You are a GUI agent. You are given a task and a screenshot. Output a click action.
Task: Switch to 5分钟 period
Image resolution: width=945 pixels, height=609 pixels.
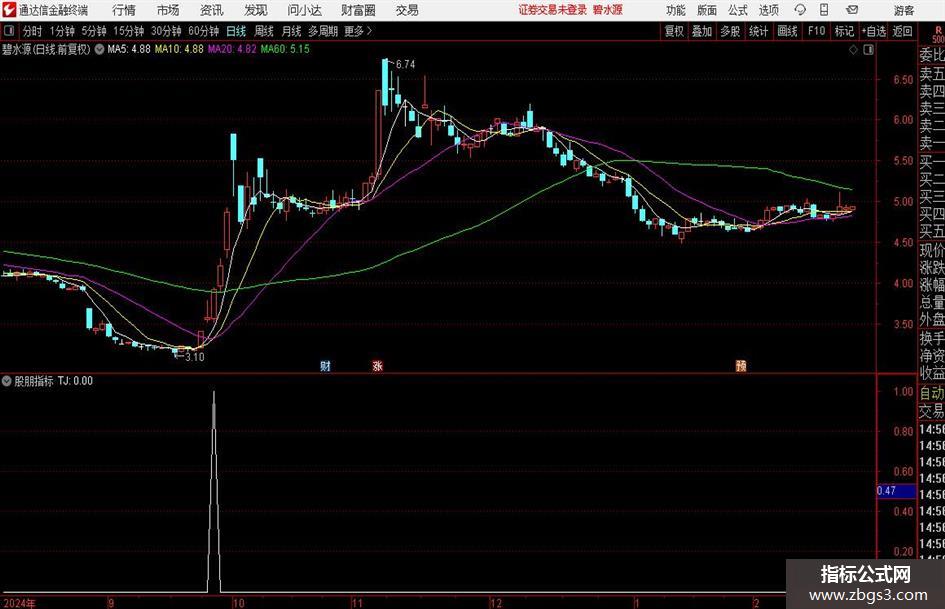tap(94, 31)
